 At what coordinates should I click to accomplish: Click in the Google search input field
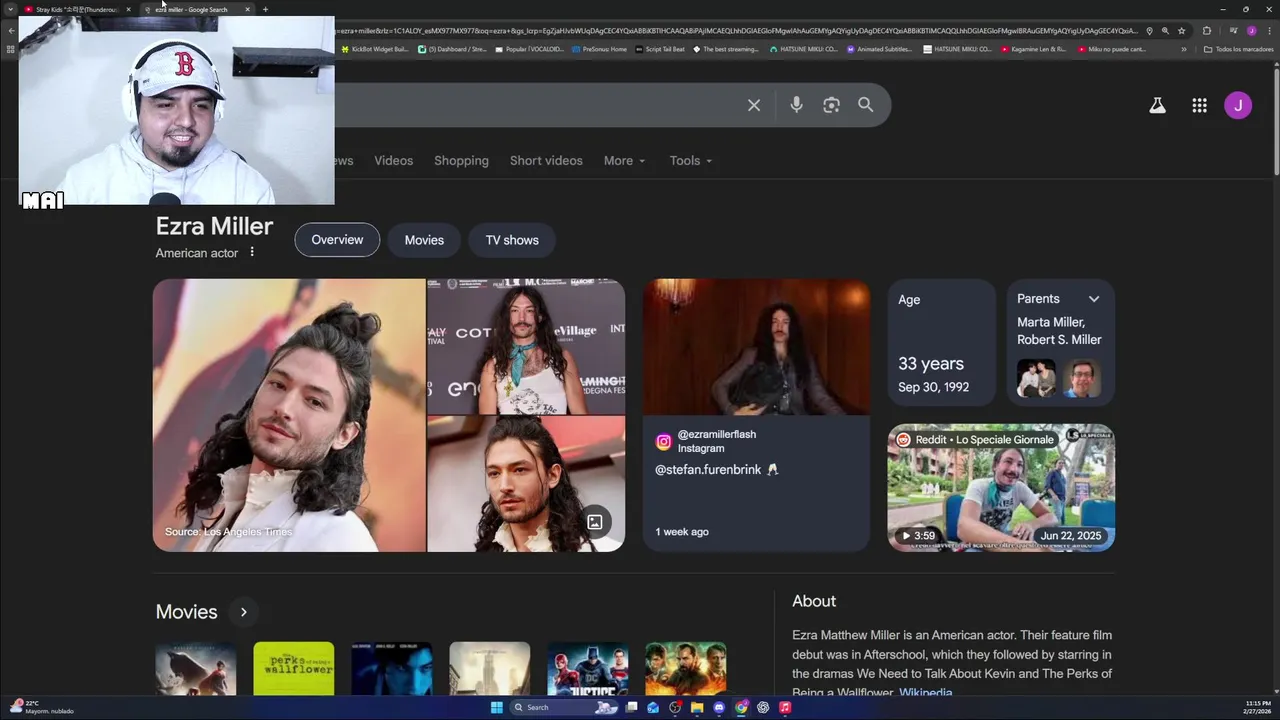point(540,105)
